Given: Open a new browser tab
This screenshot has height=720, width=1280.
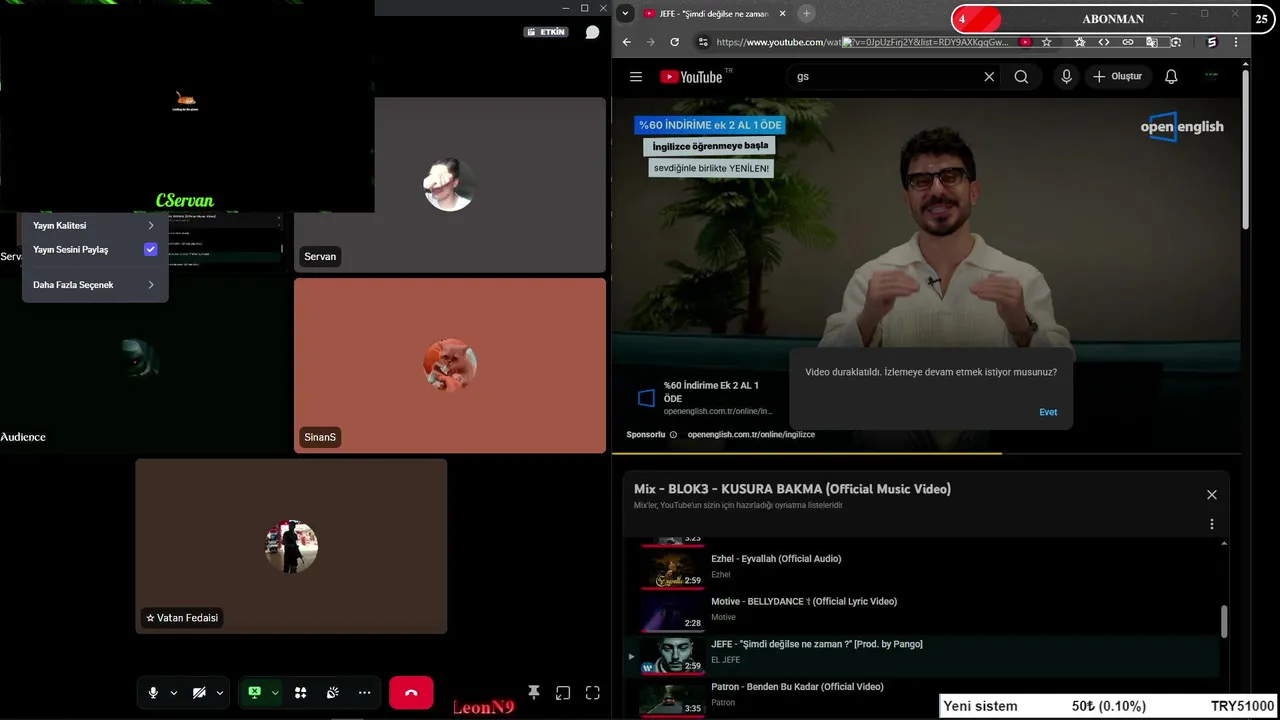Looking at the screenshot, I should pyautogui.click(x=806, y=13).
